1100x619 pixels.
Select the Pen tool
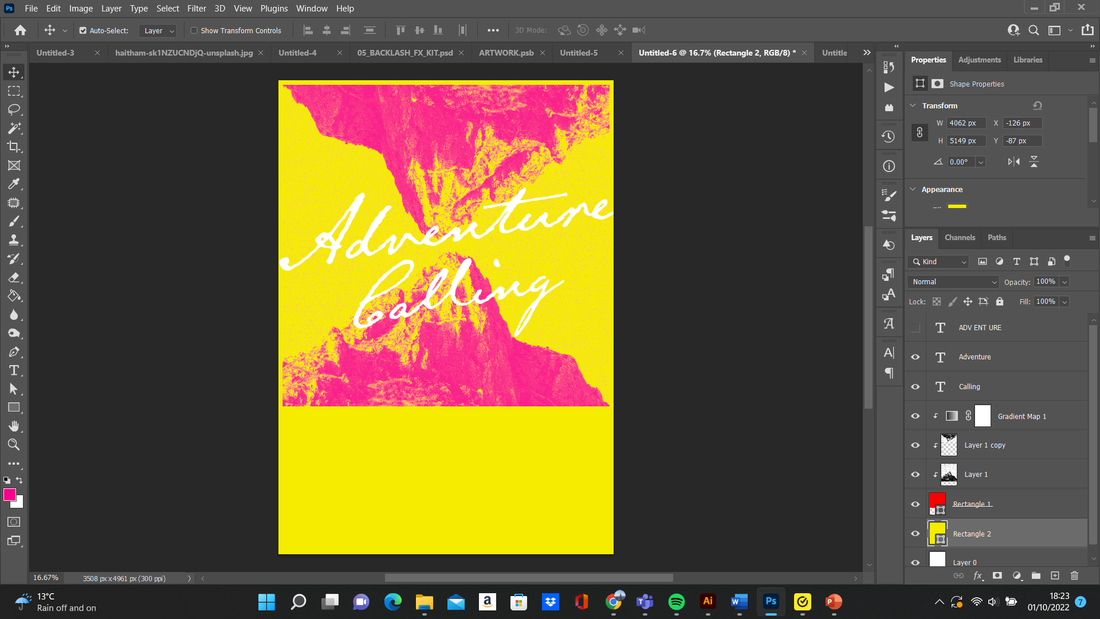(13, 352)
